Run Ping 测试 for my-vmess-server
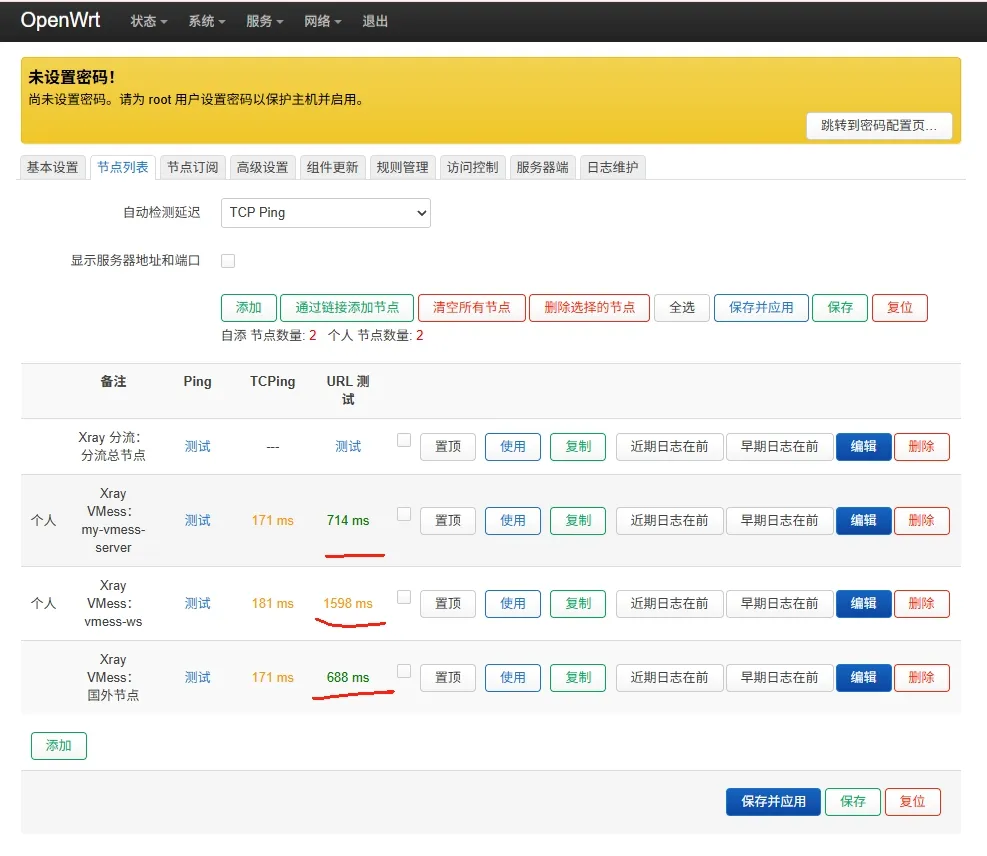Viewport: 987px width, 856px height. 197,521
